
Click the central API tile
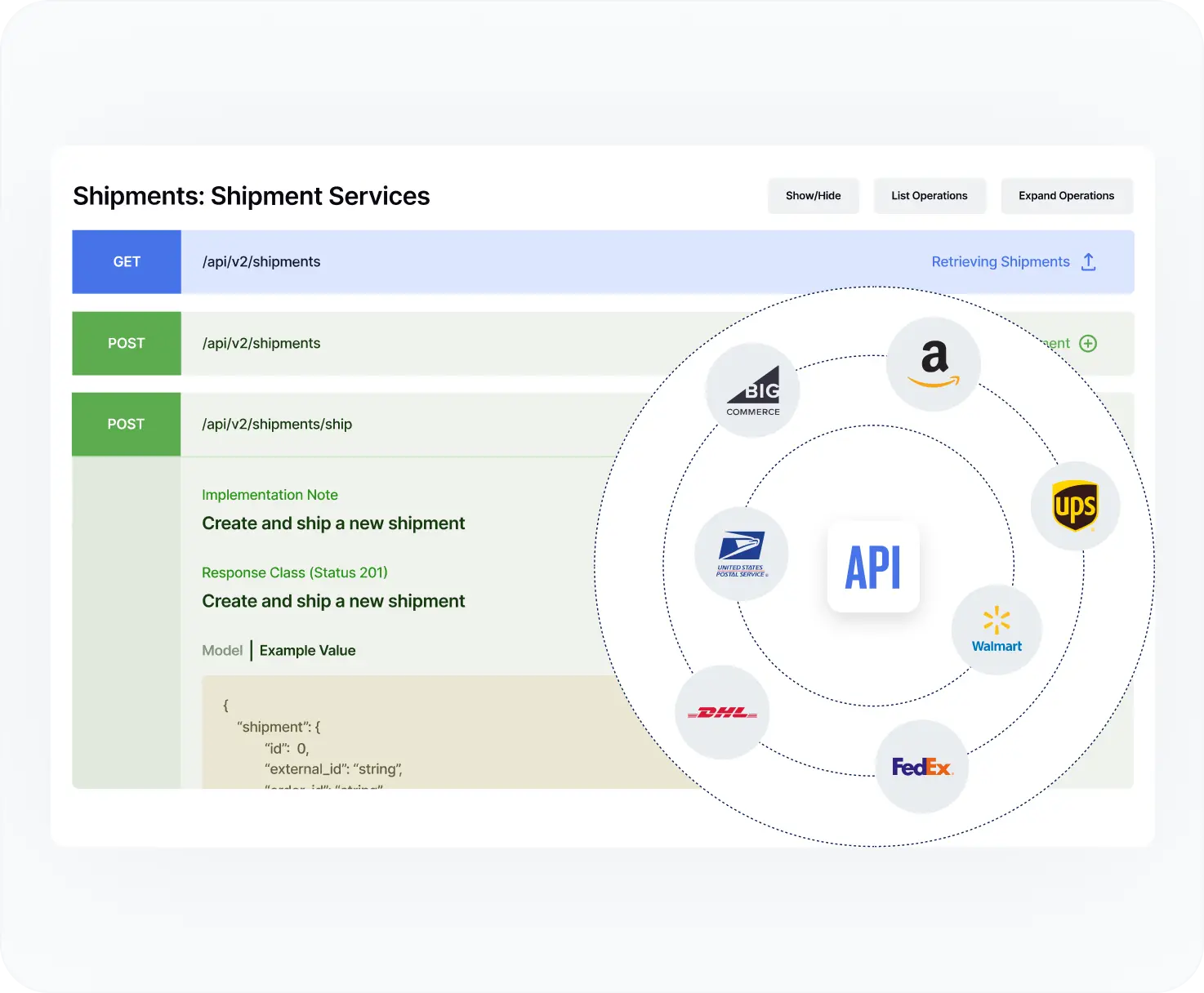[x=873, y=567]
